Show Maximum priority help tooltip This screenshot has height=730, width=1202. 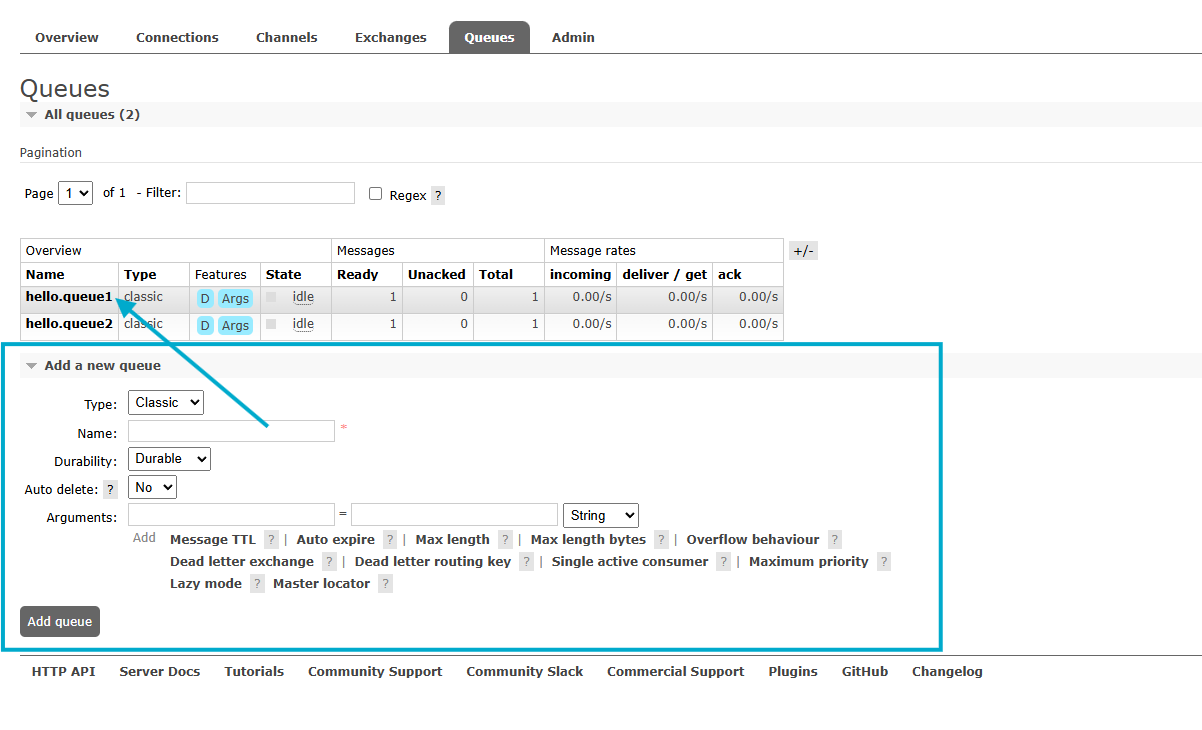click(884, 562)
